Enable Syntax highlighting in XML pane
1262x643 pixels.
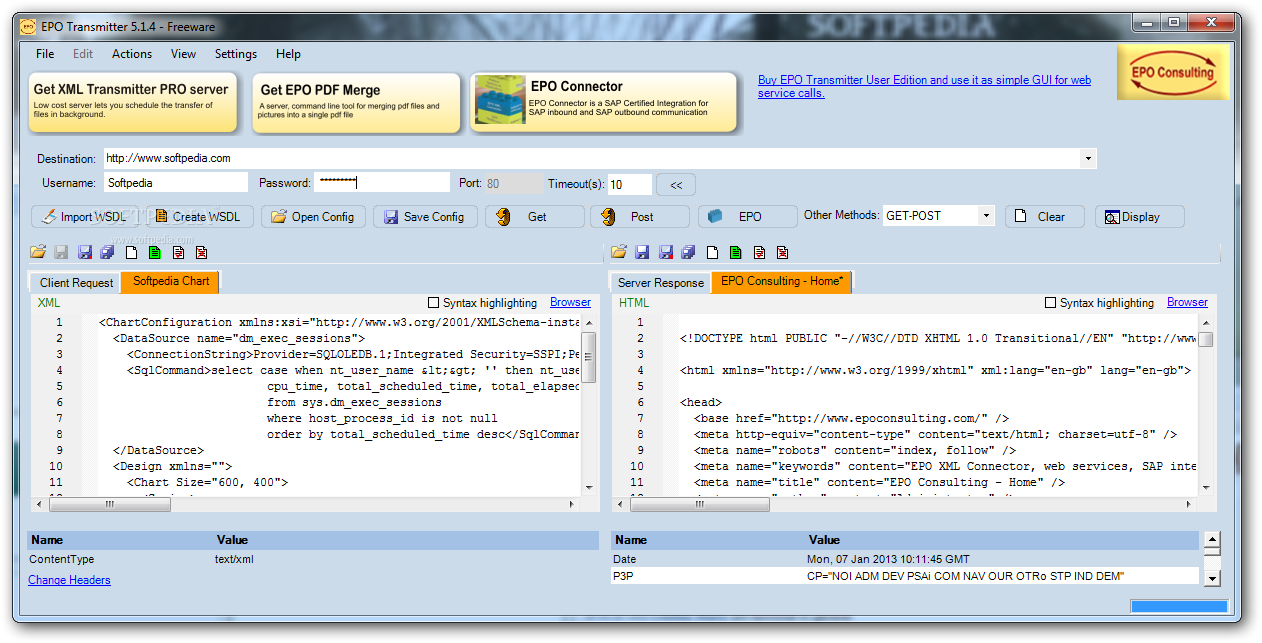433,302
